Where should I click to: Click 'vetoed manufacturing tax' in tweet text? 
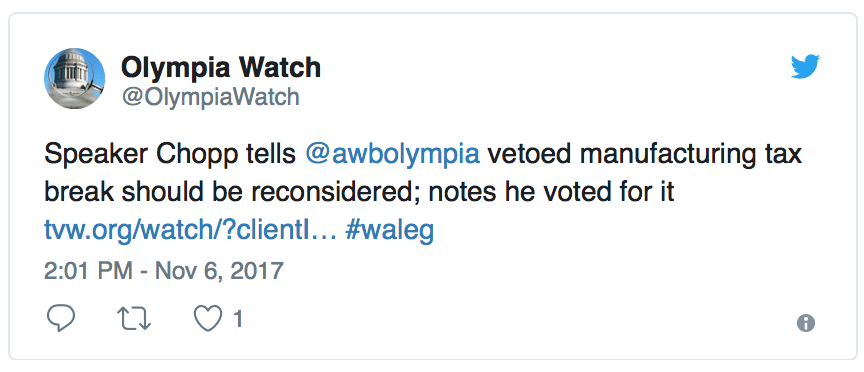(645, 155)
